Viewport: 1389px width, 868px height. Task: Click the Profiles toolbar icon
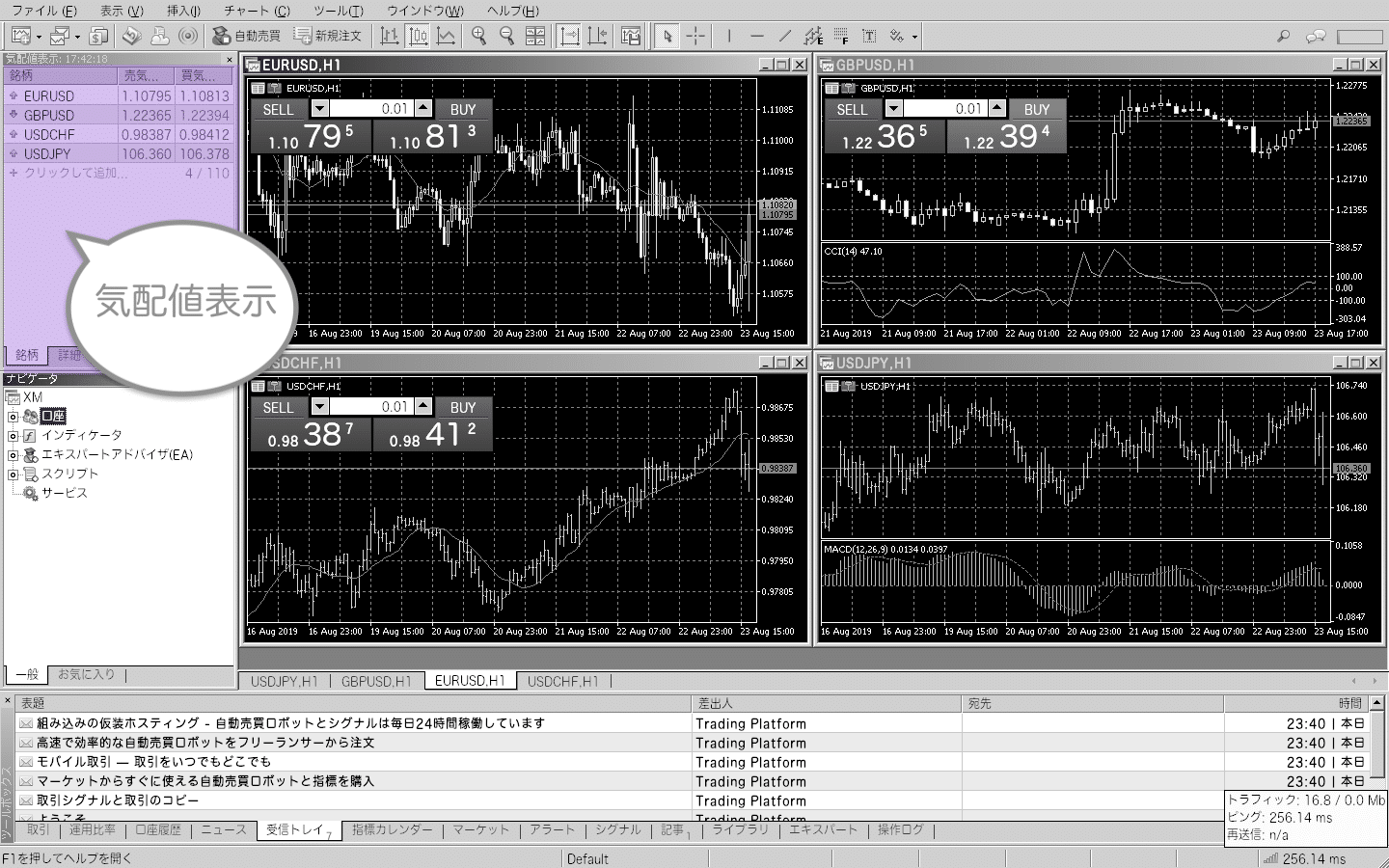(60, 36)
